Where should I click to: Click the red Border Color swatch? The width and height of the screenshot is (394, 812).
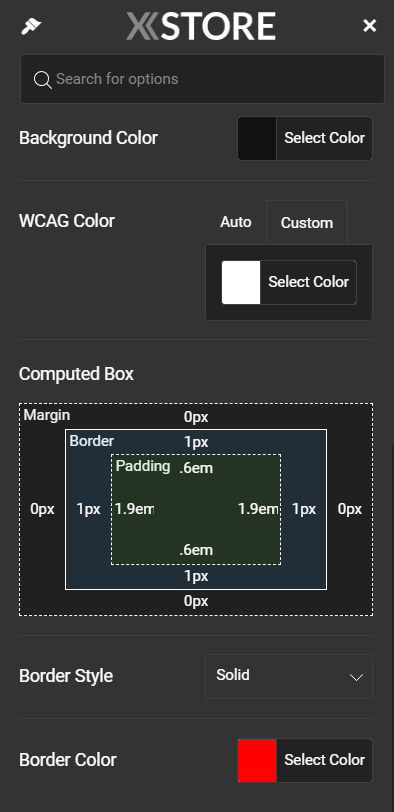point(257,760)
